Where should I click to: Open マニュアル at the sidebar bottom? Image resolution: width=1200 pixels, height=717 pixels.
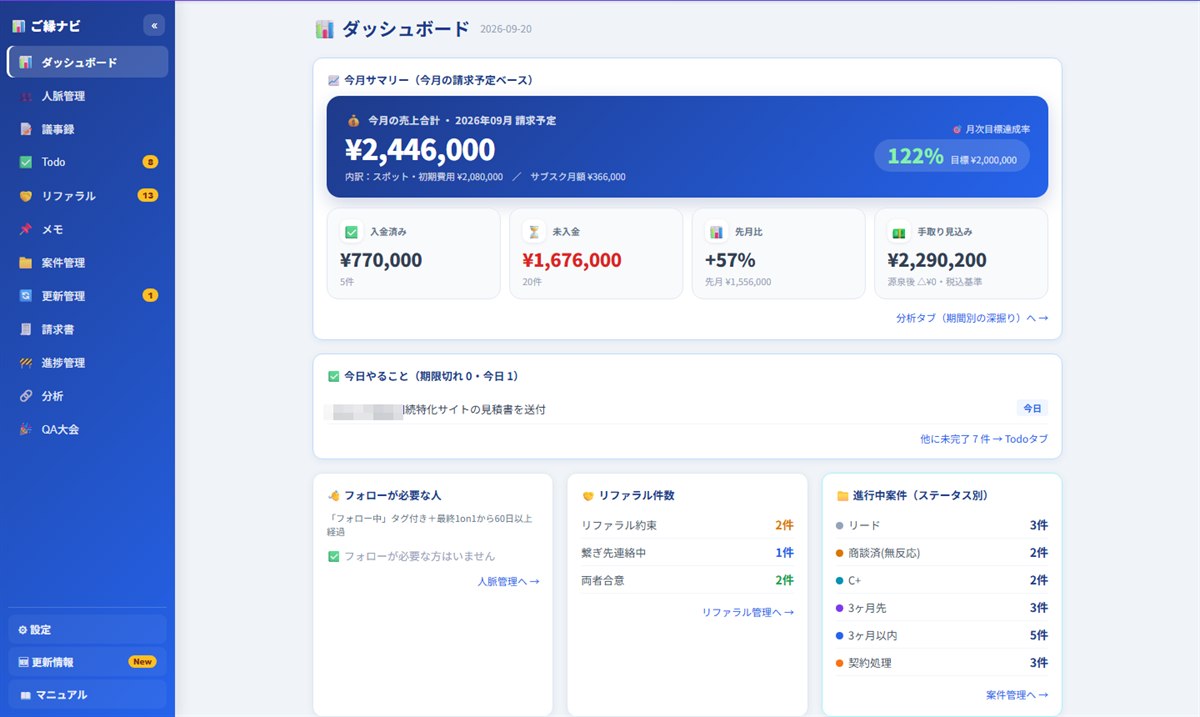[87, 695]
